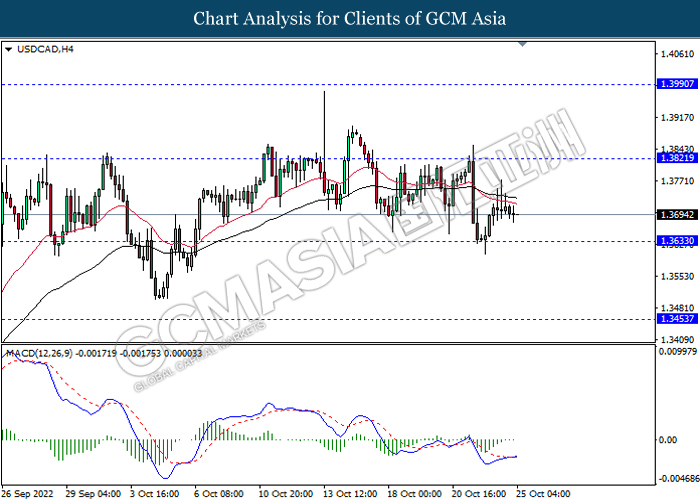This screenshot has height=500, width=700.
Task: Select the 1.36330 support level label
Action: (x=677, y=241)
